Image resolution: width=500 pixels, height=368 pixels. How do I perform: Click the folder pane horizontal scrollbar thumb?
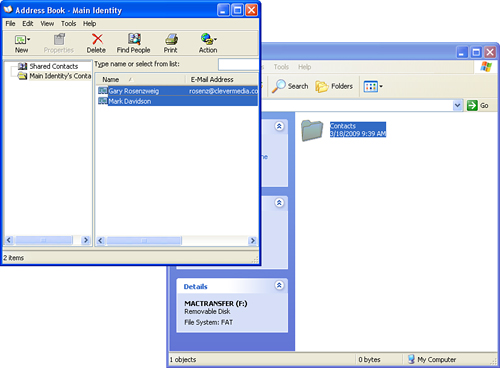point(44,240)
